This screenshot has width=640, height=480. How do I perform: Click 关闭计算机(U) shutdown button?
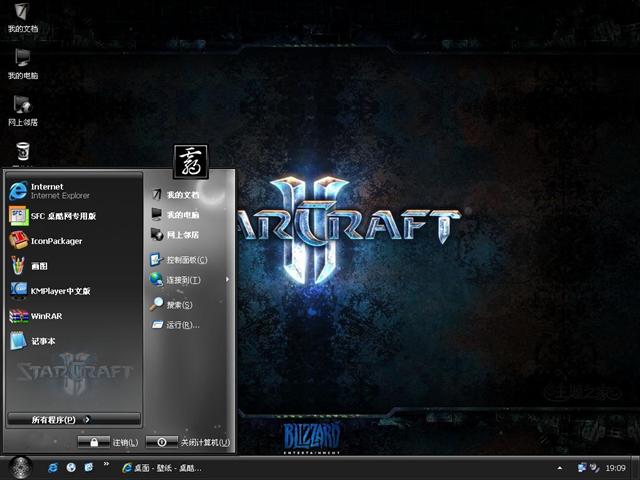click(x=189, y=442)
